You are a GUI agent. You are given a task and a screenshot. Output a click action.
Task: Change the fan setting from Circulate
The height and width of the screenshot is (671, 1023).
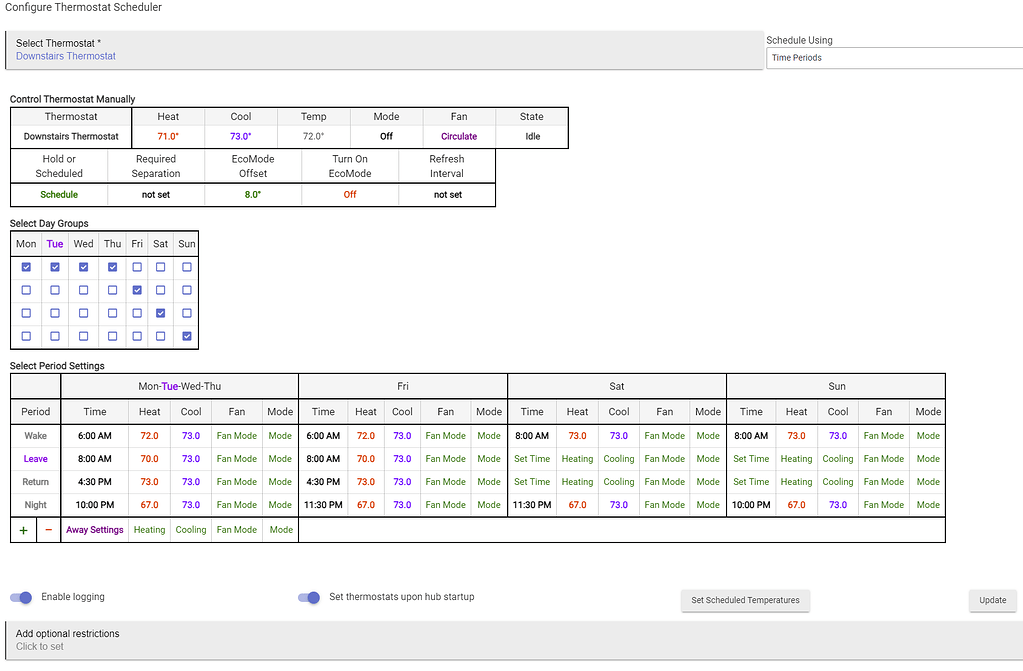pos(459,136)
